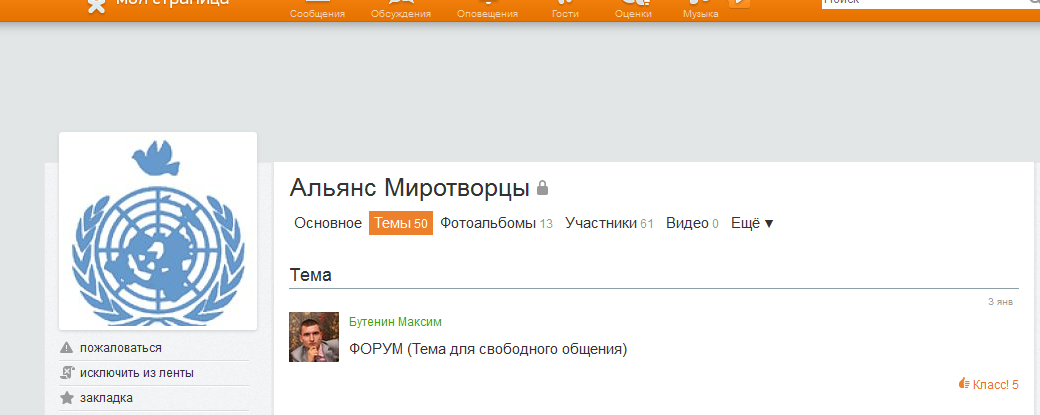Select the Темы 50 tab

click(x=401, y=223)
